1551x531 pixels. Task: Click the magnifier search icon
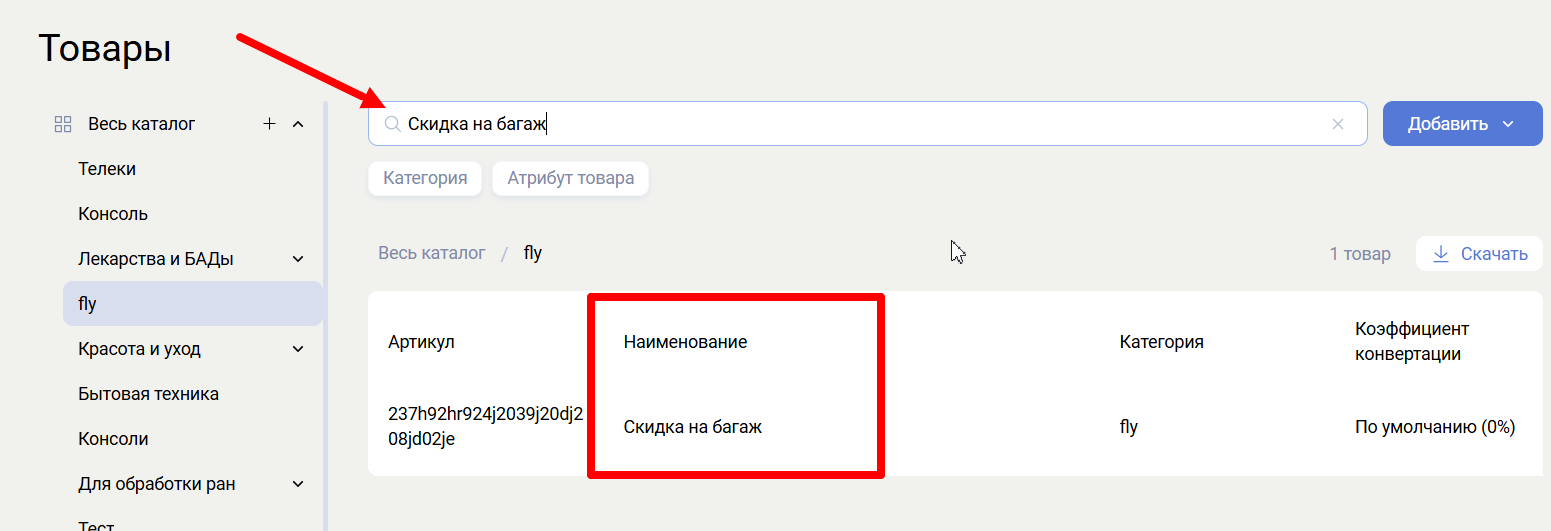tap(392, 124)
